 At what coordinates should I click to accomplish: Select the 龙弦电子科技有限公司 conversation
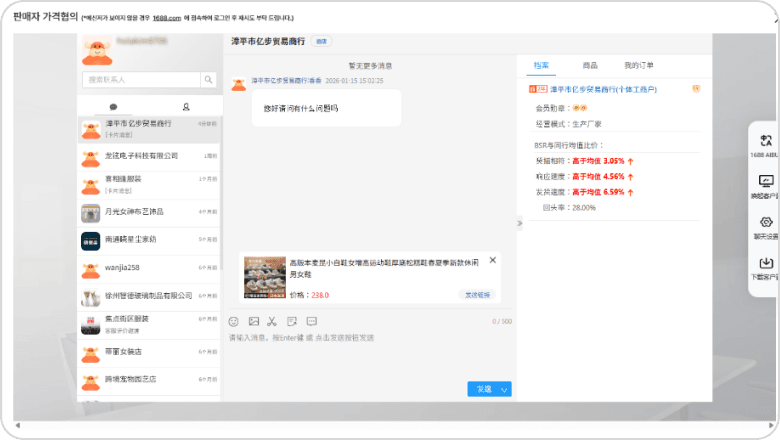(x=141, y=156)
